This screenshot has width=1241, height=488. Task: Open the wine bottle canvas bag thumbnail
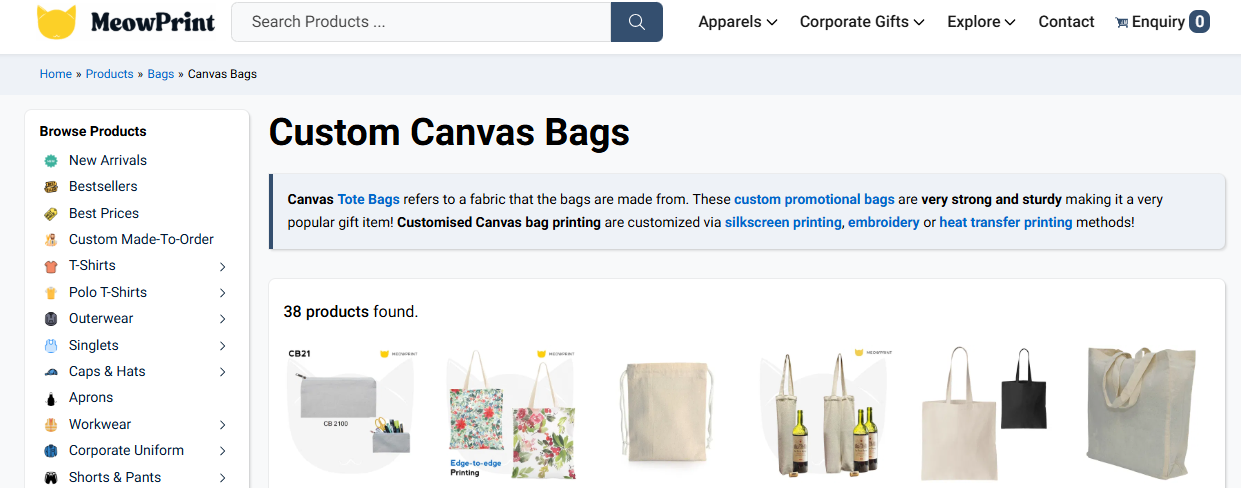pyautogui.click(x=826, y=412)
